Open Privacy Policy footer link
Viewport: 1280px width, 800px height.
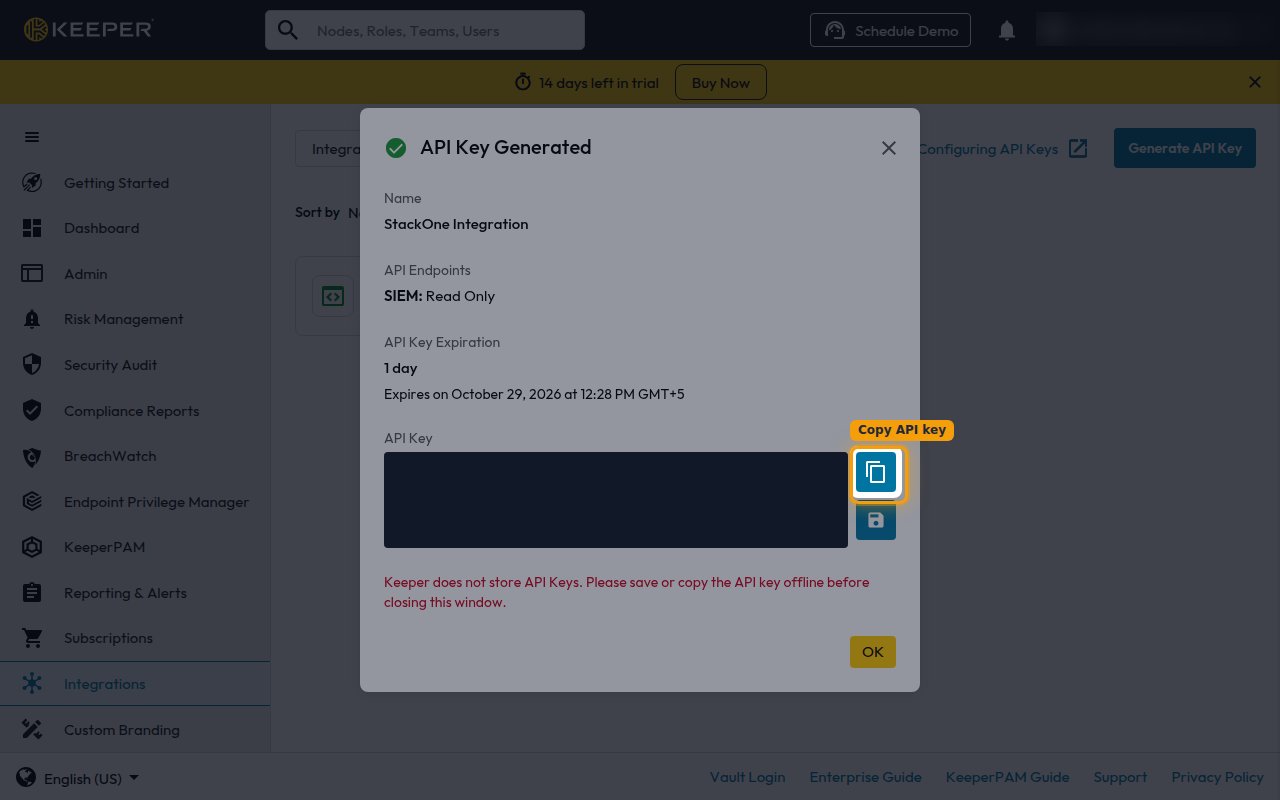(1217, 777)
